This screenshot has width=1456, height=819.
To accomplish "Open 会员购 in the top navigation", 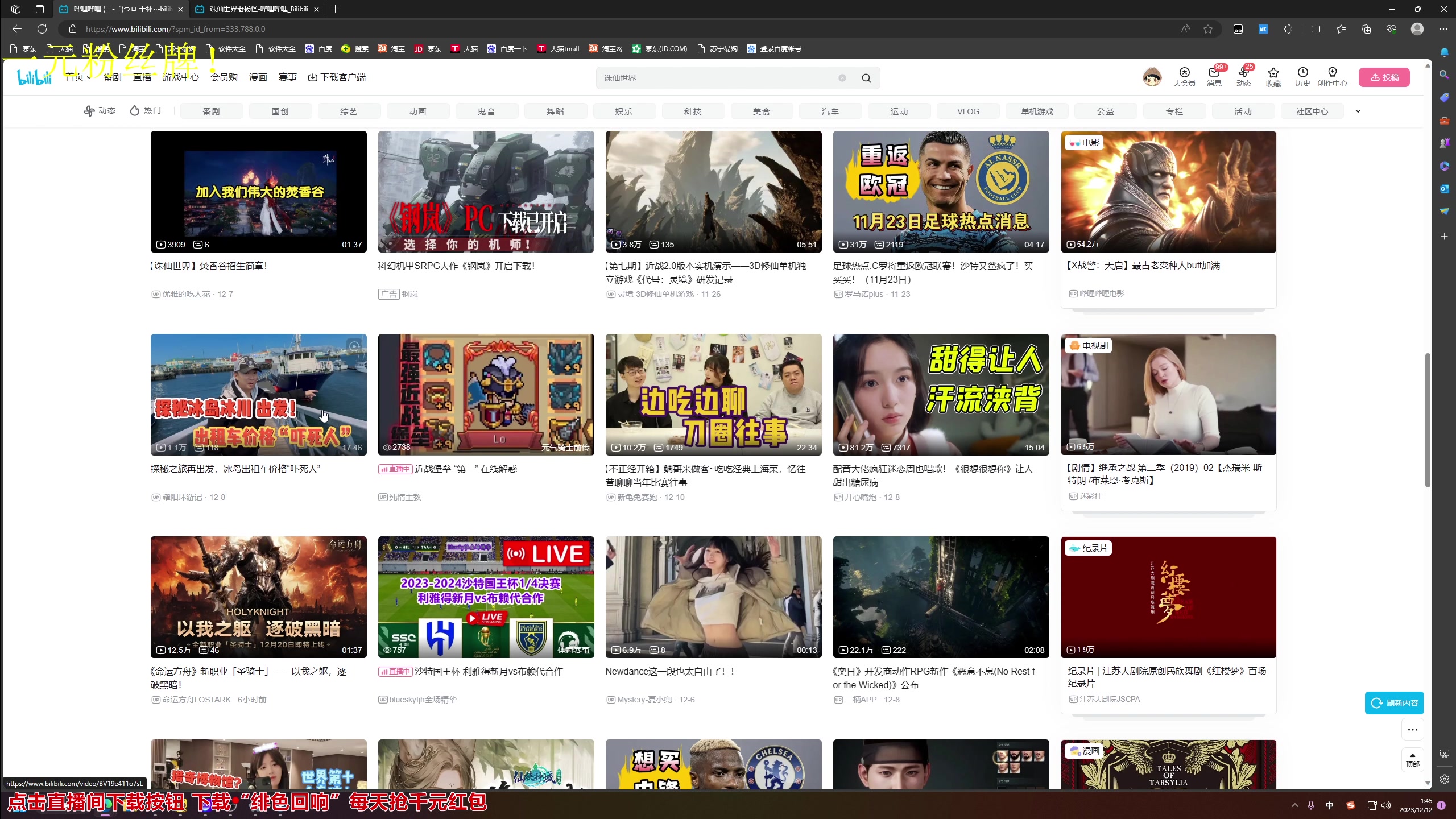I will pyautogui.click(x=224, y=77).
